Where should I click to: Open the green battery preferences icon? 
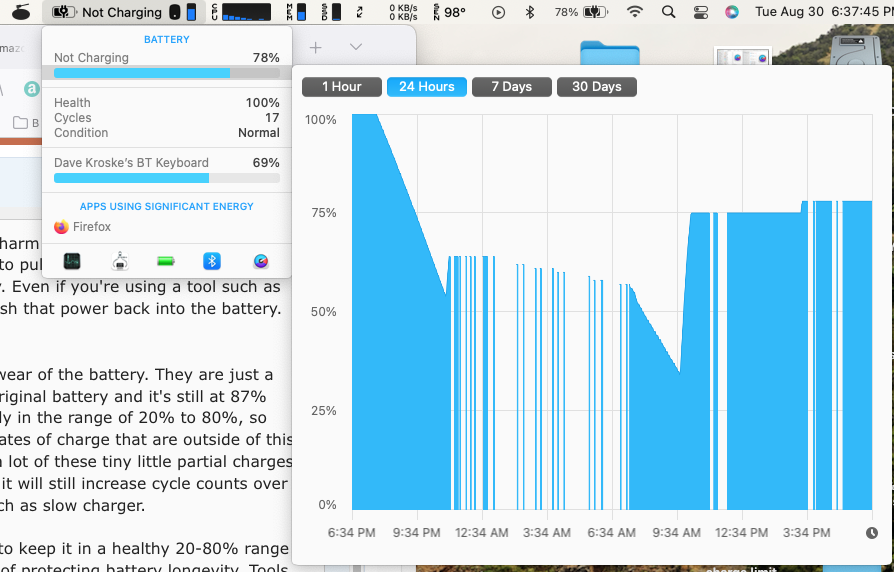coord(166,261)
